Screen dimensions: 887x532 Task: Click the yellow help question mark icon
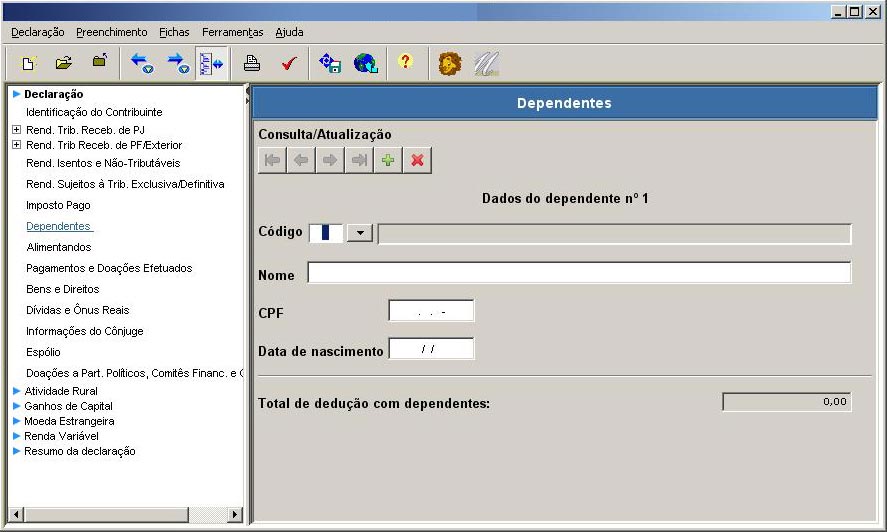click(x=405, y=63)
